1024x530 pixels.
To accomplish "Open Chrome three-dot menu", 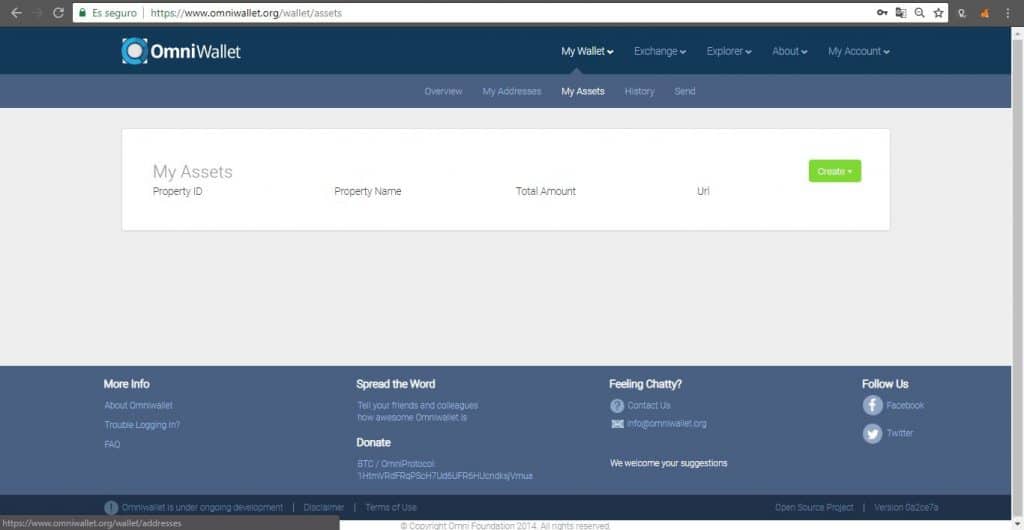I will pos(1008,13).
